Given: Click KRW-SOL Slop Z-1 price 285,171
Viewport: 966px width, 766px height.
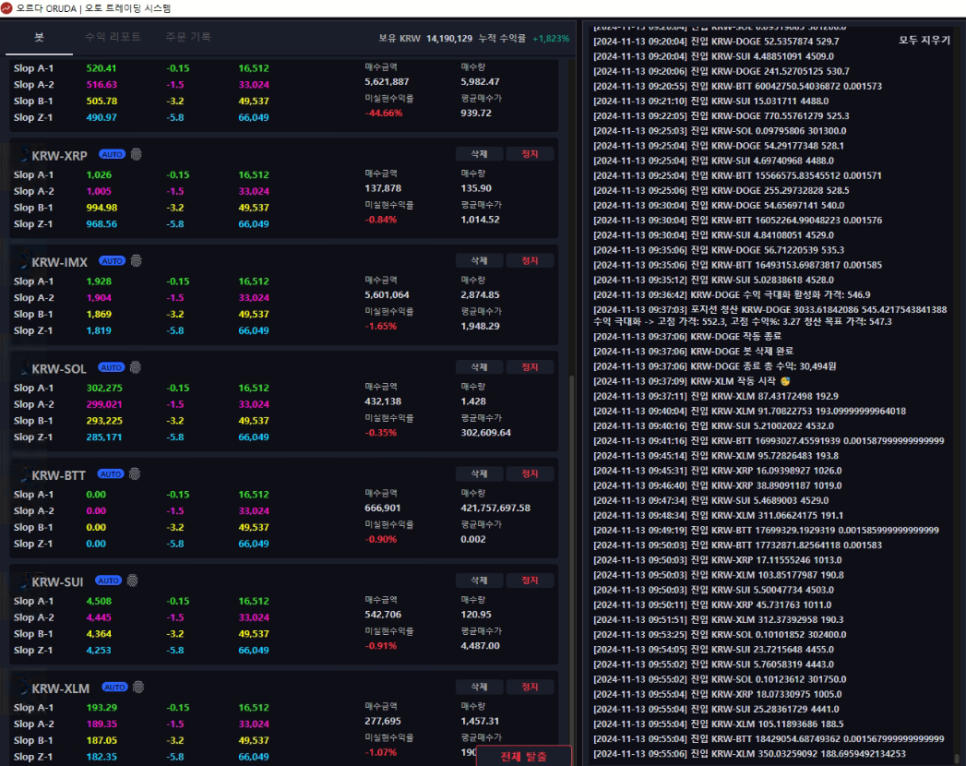Looking at the screenshot, I should tap(104, 437).
